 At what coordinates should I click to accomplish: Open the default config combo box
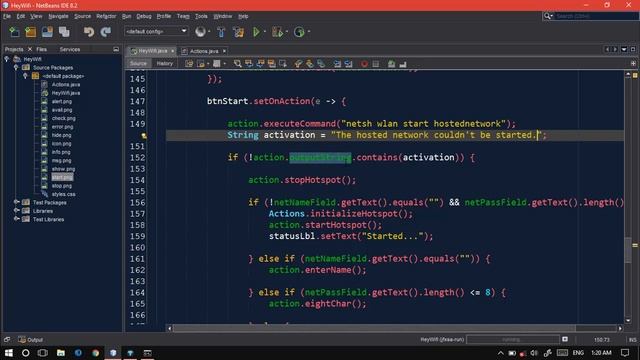point(156,31)
